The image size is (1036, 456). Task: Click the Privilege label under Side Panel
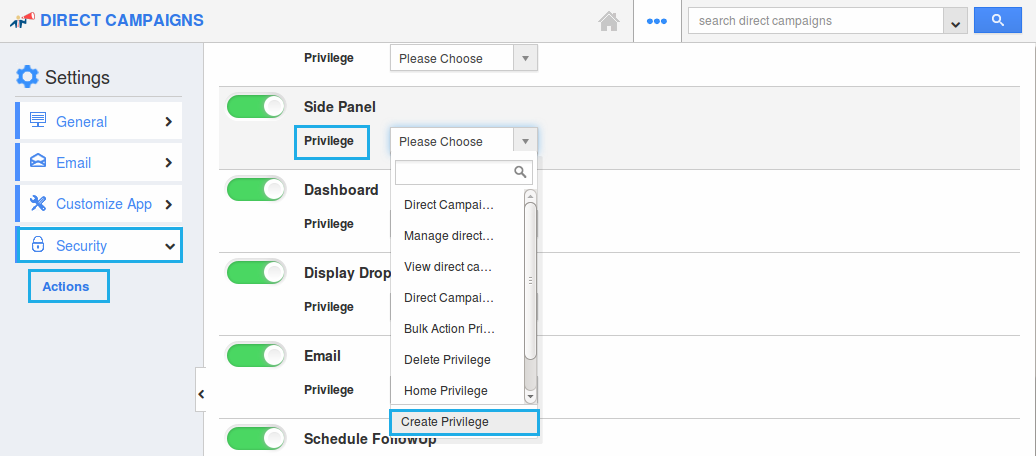331,141
